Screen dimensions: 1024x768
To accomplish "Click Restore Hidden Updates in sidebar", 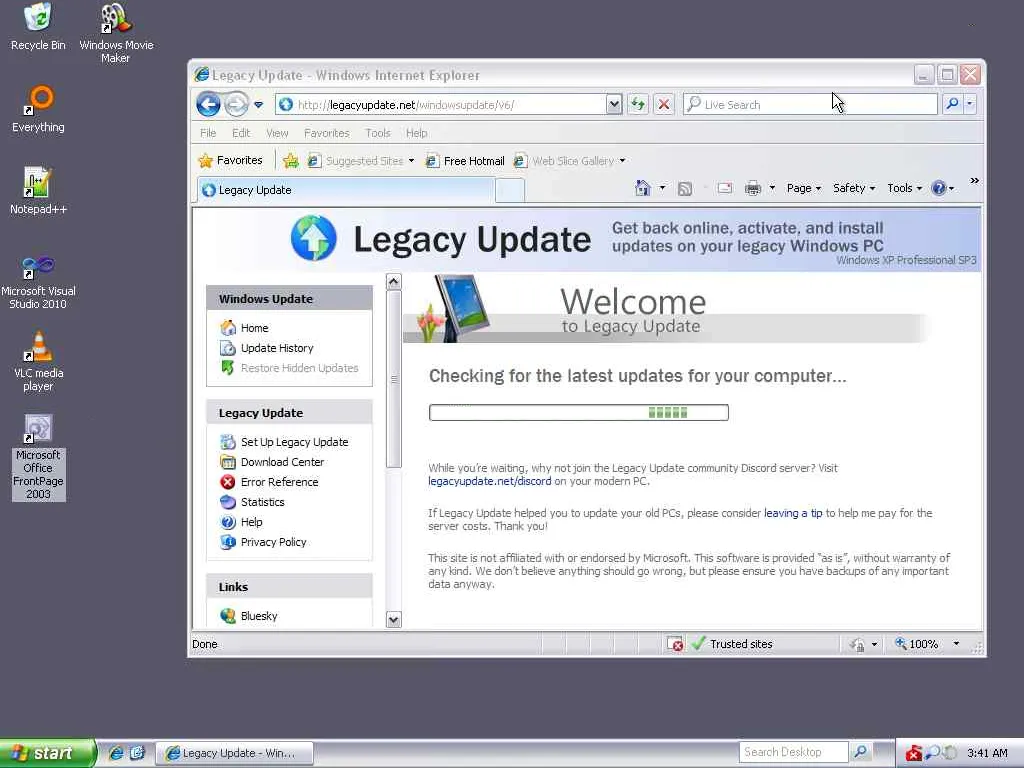I will pyautogui.click(x=299, y=368).
